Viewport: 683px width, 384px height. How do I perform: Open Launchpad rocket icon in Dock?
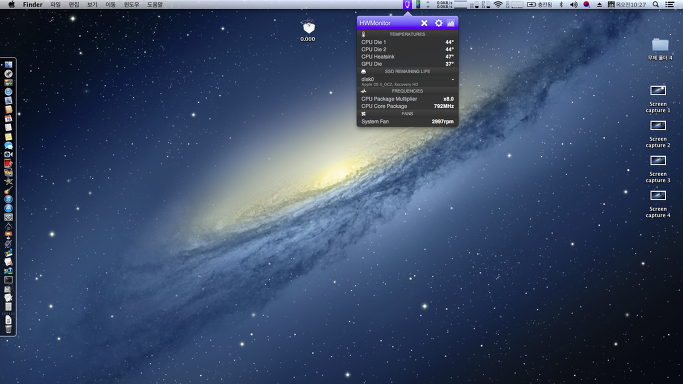[8, 74]
